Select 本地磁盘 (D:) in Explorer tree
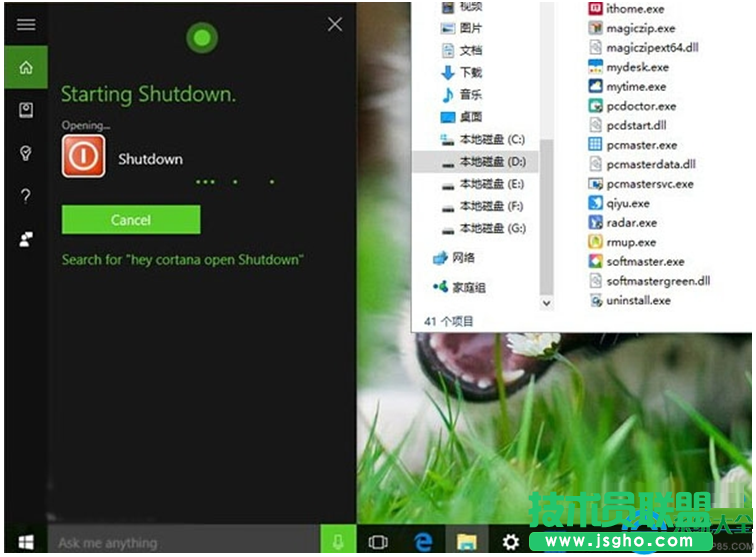The width and height of the screenshot is (756, 557). [476, 162]
